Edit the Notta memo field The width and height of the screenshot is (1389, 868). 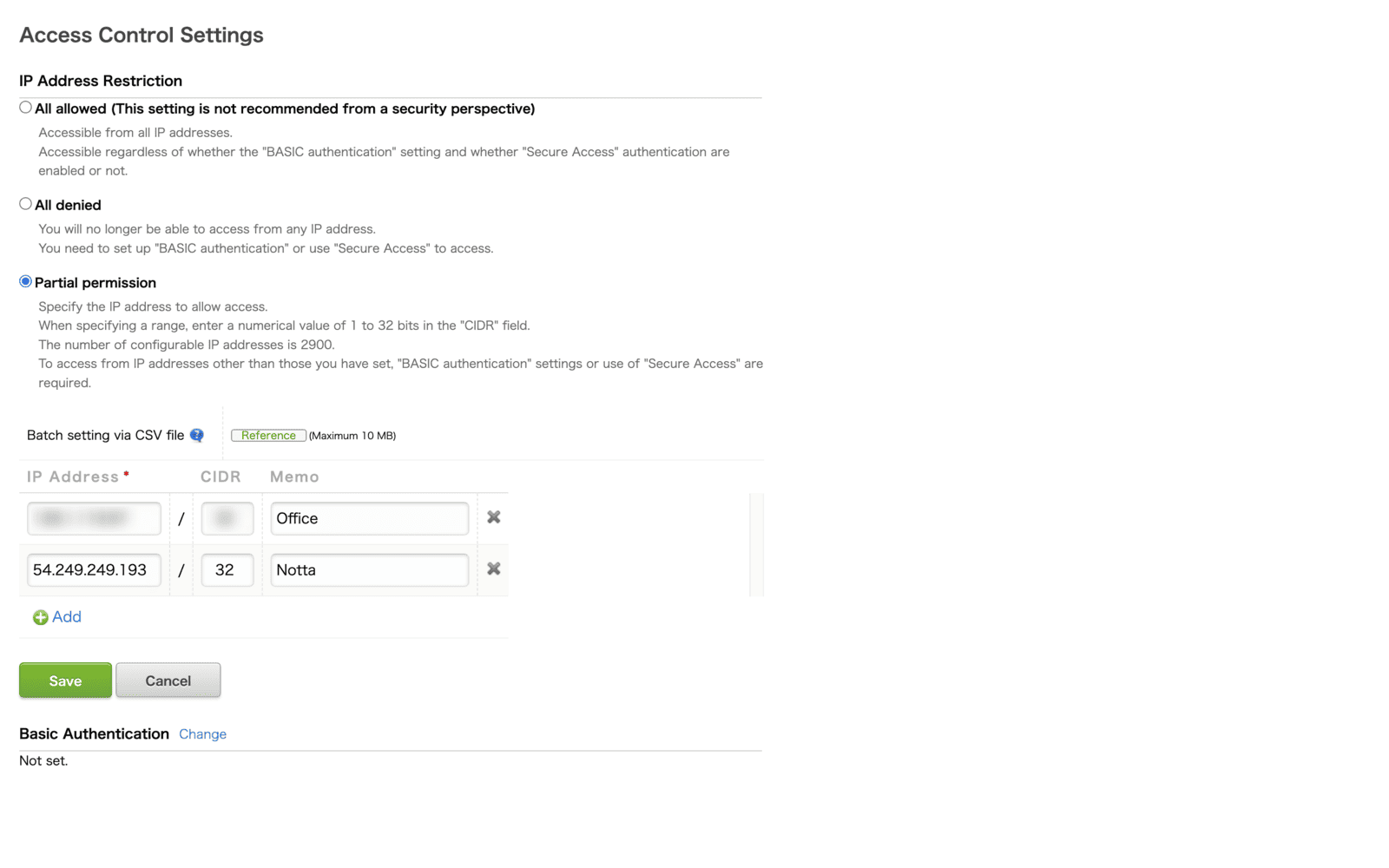coord(369,570)
